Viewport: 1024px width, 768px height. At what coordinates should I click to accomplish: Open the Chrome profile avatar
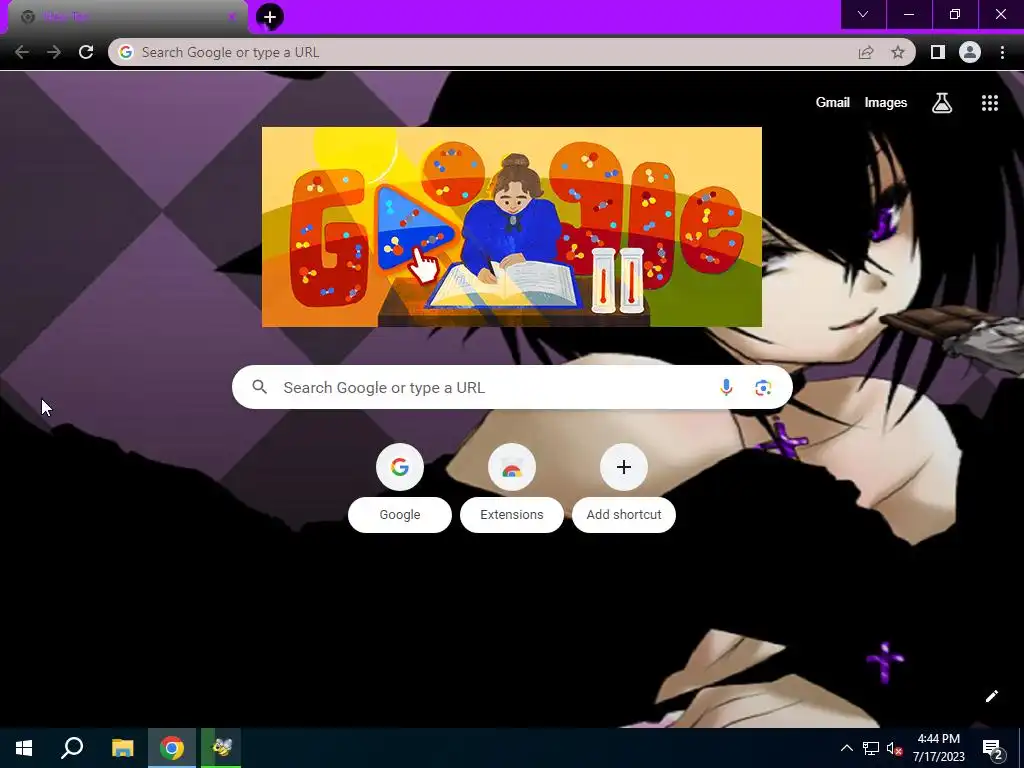970,52
